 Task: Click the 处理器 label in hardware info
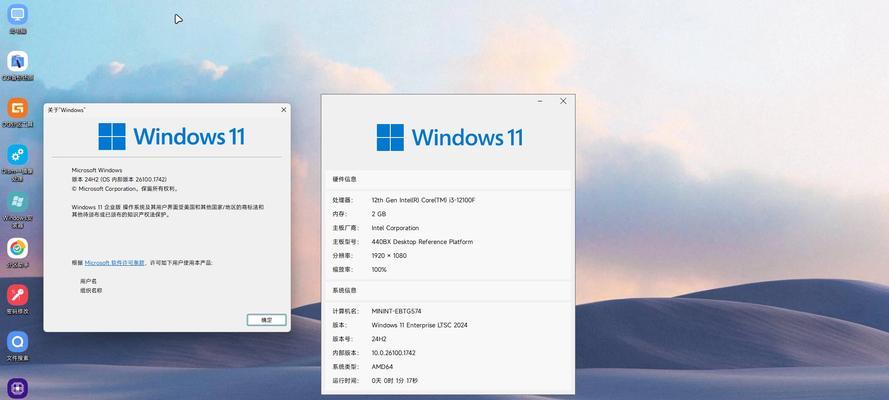[342, 200]
